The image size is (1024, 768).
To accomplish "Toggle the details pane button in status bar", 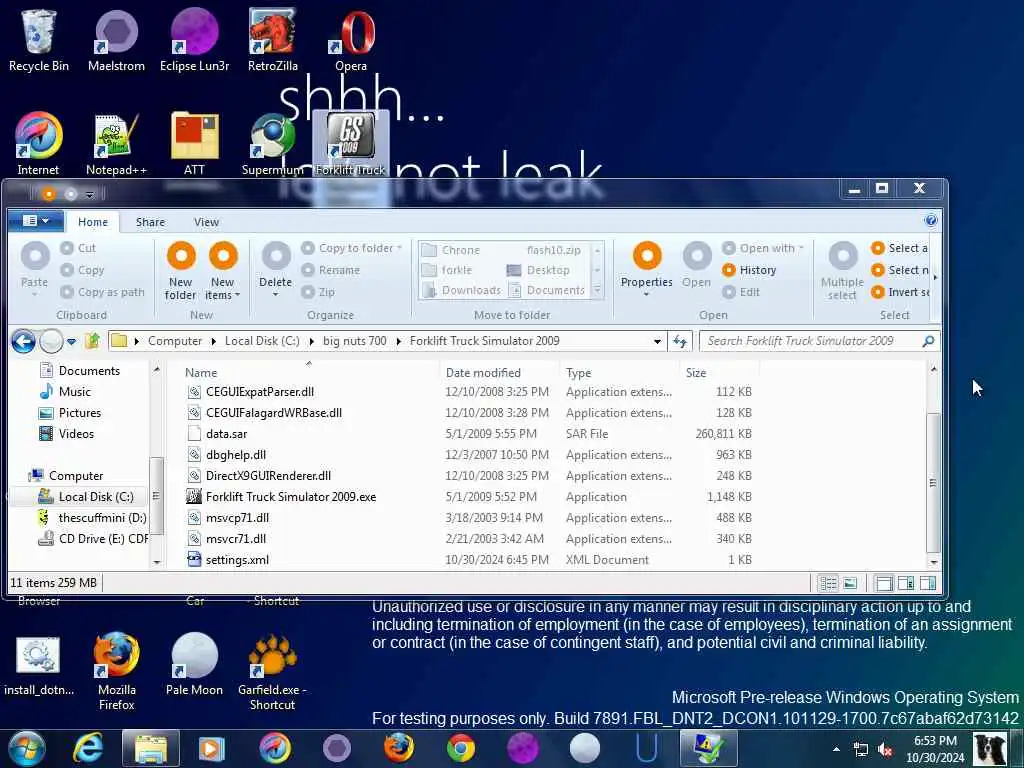I will (x=906, y=583).
